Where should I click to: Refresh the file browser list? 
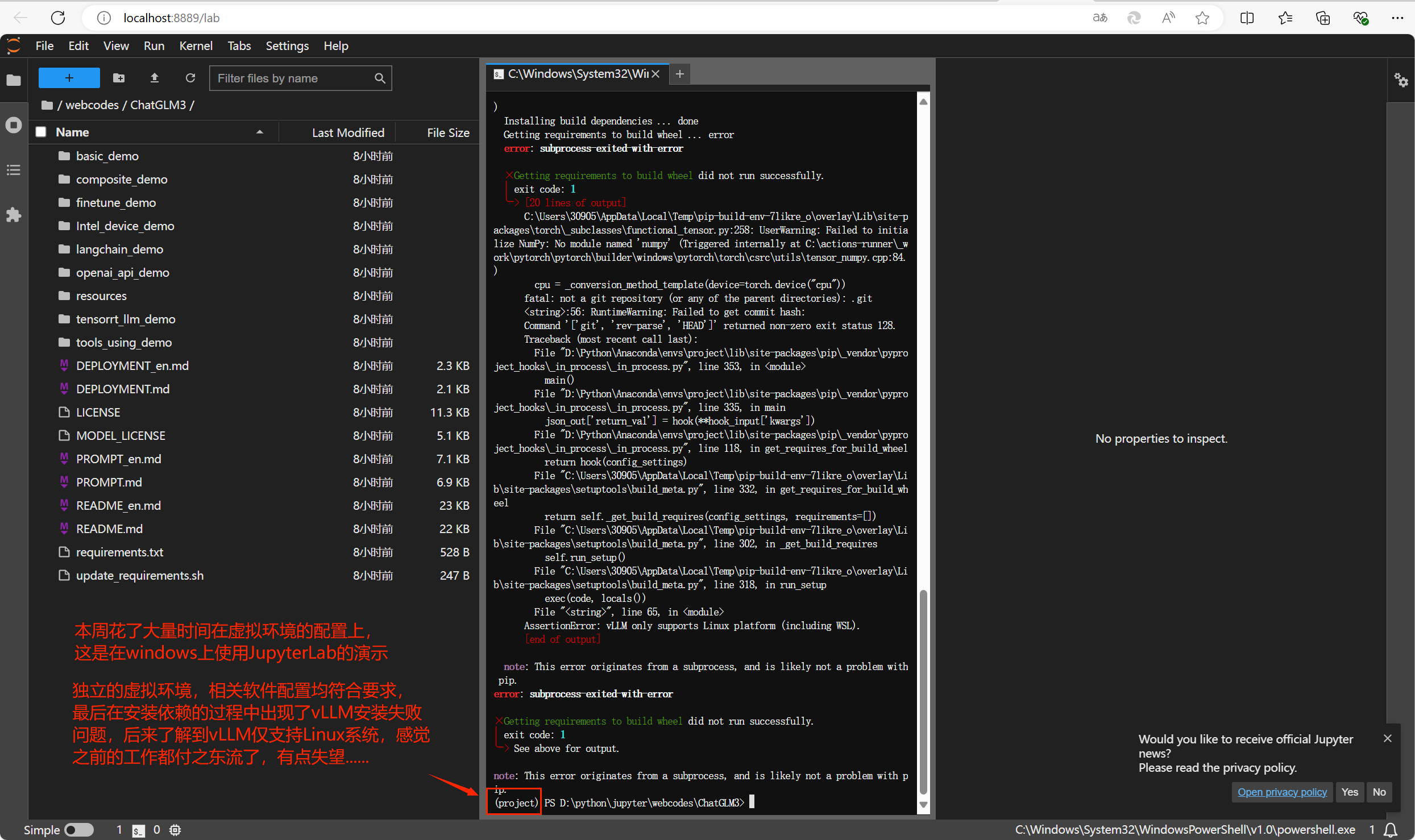tap(190, 78)
